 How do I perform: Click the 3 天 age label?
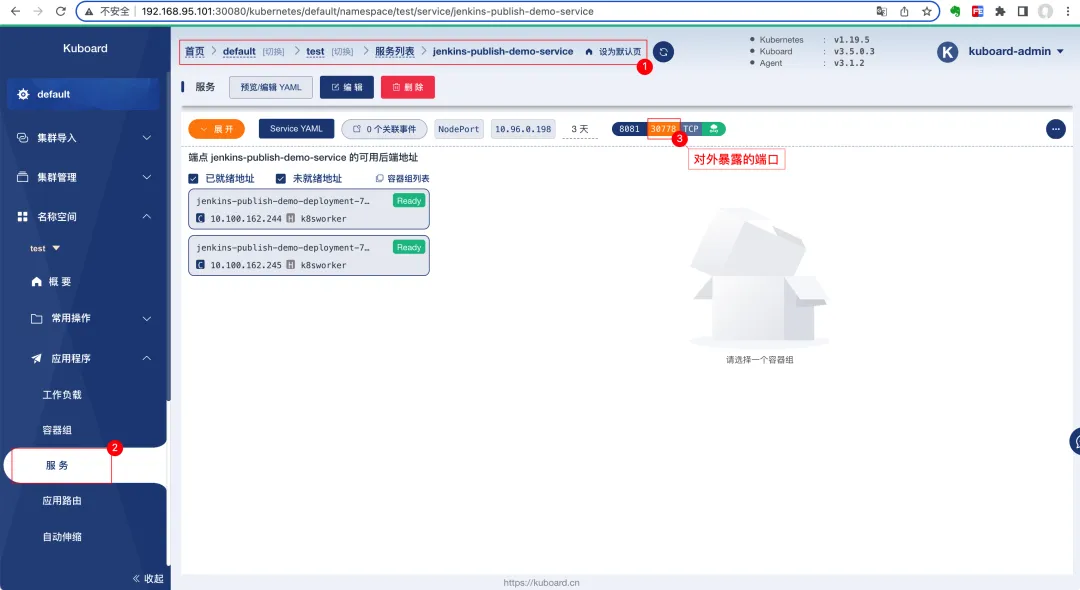click(x=580, y=129)
